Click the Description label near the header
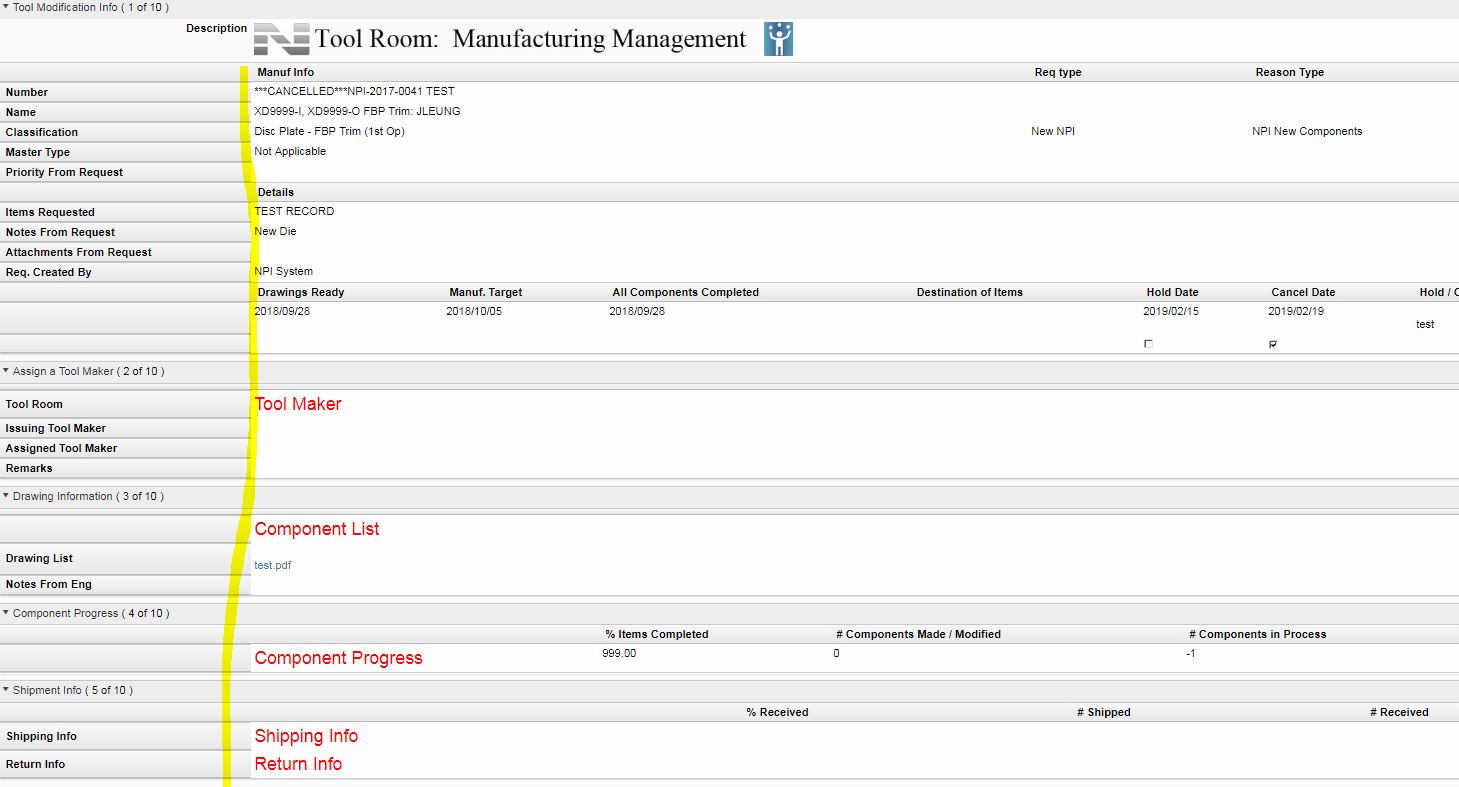 (x=217, y=27)
